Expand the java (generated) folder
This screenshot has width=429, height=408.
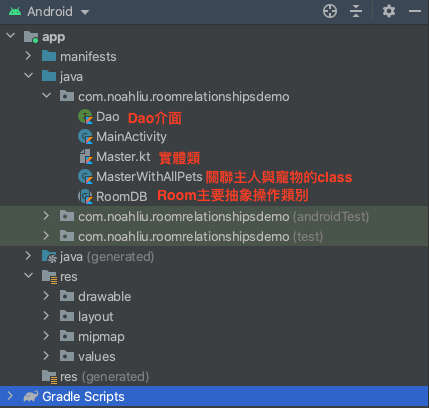(x=28, y=256)
